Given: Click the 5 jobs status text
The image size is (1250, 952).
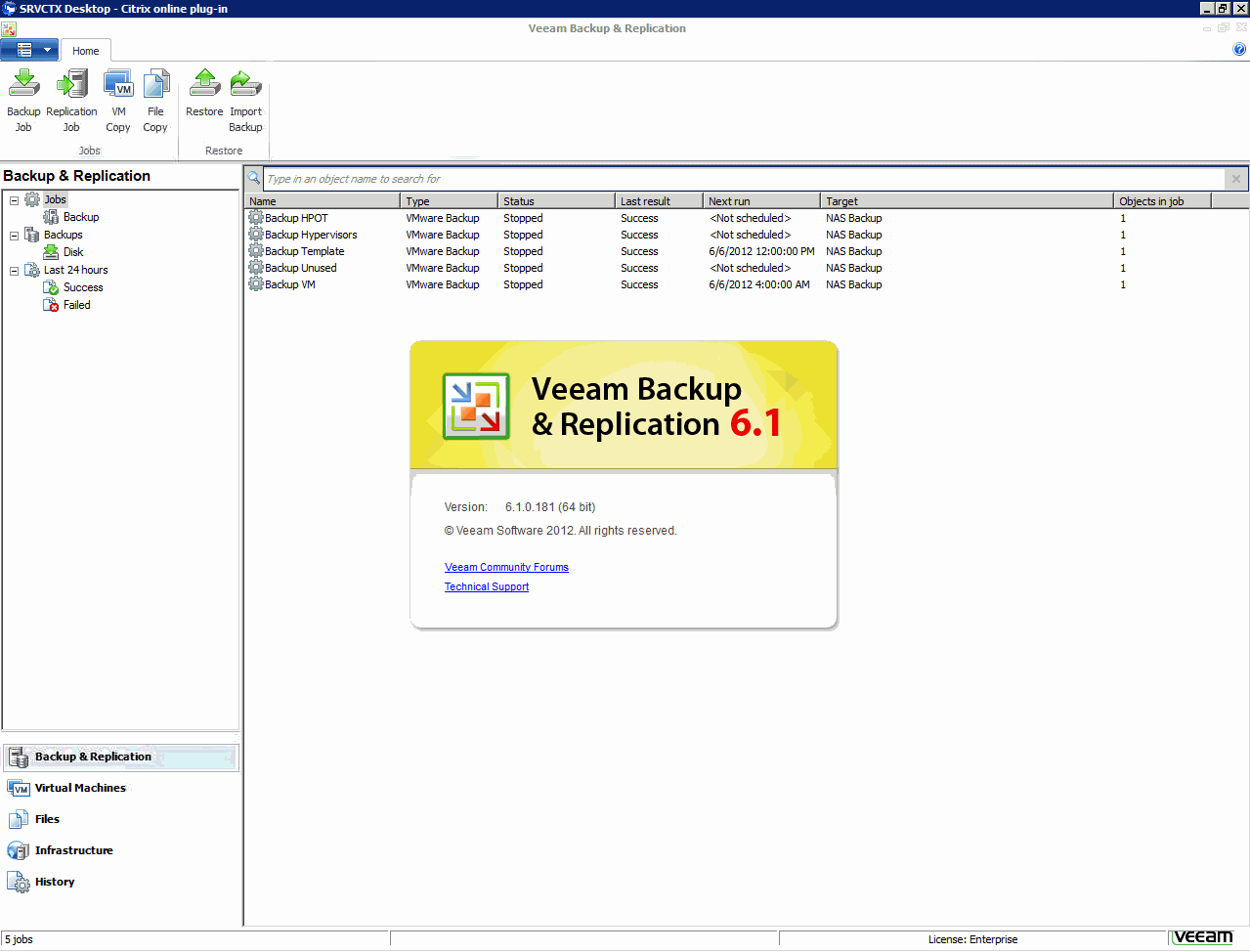Looking at the screenshot, I should click(19, 939).
